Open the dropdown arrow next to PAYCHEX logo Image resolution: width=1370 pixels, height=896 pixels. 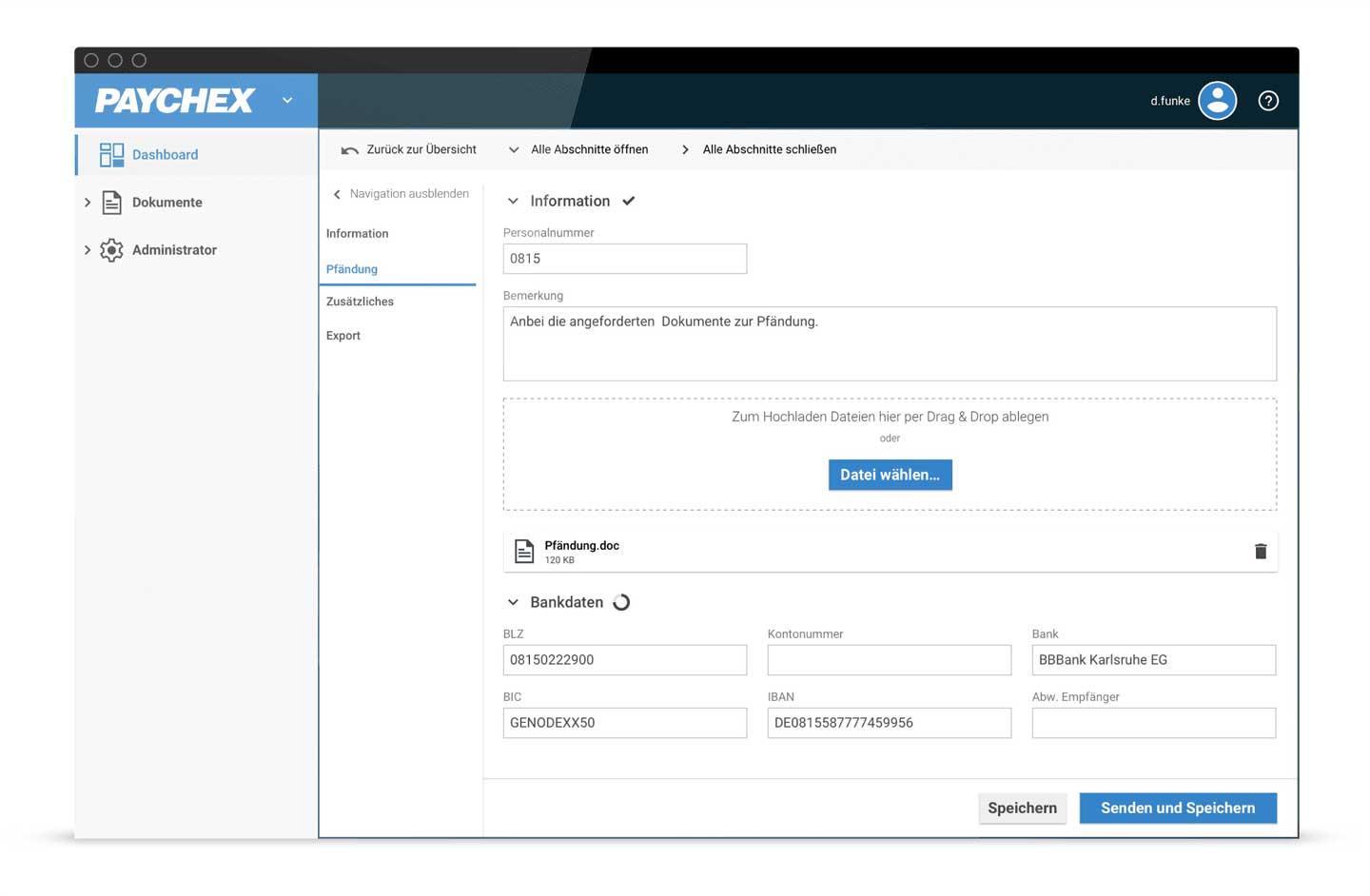pyautogui.click(x=287, y=101)
